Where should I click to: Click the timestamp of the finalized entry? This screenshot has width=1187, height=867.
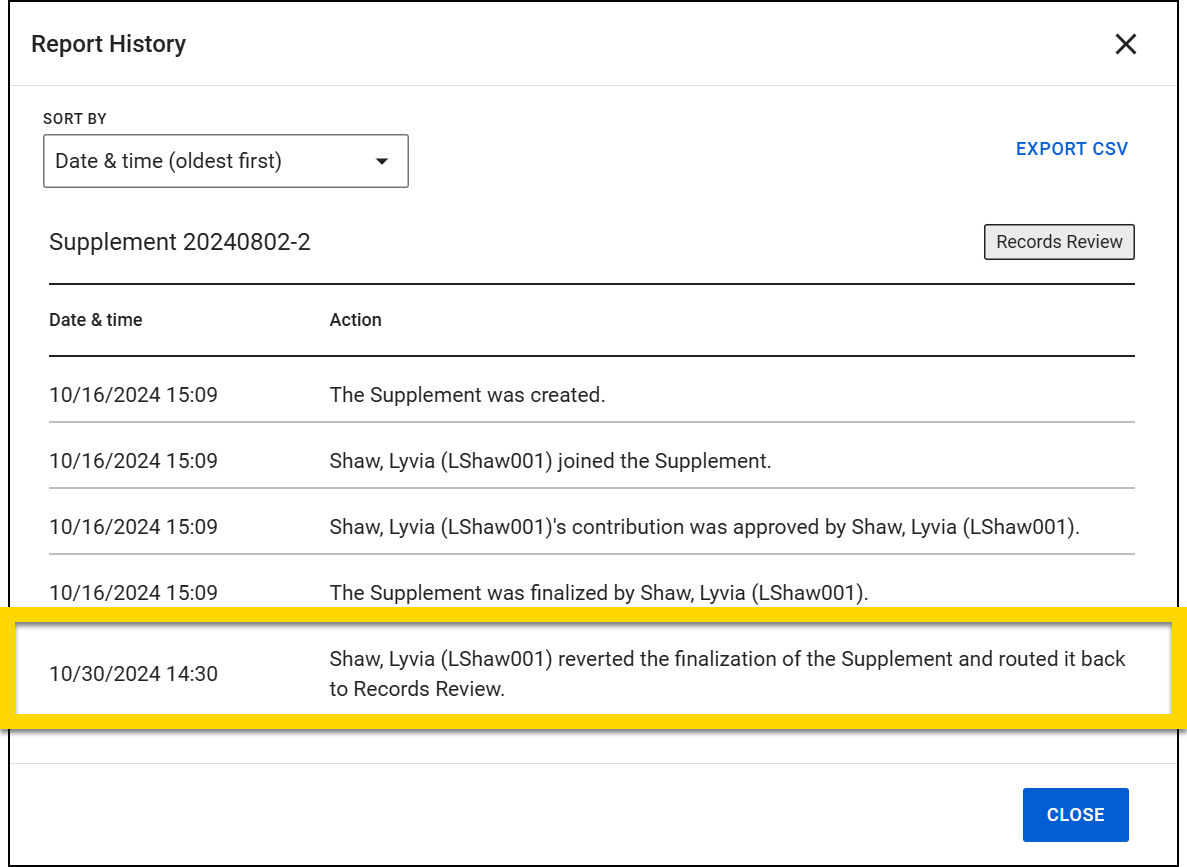point(133,593)
